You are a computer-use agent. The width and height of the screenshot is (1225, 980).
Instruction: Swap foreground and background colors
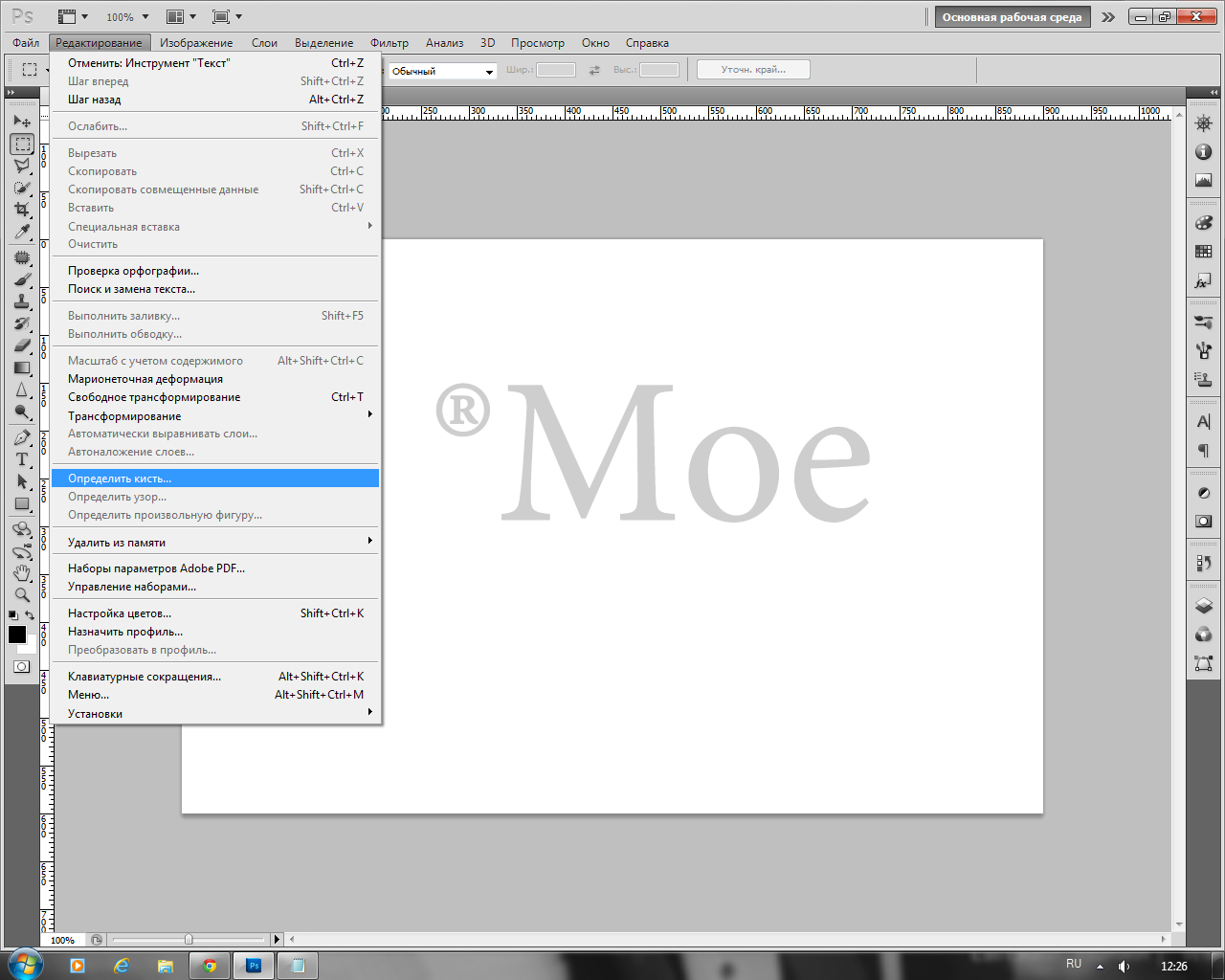31,615
